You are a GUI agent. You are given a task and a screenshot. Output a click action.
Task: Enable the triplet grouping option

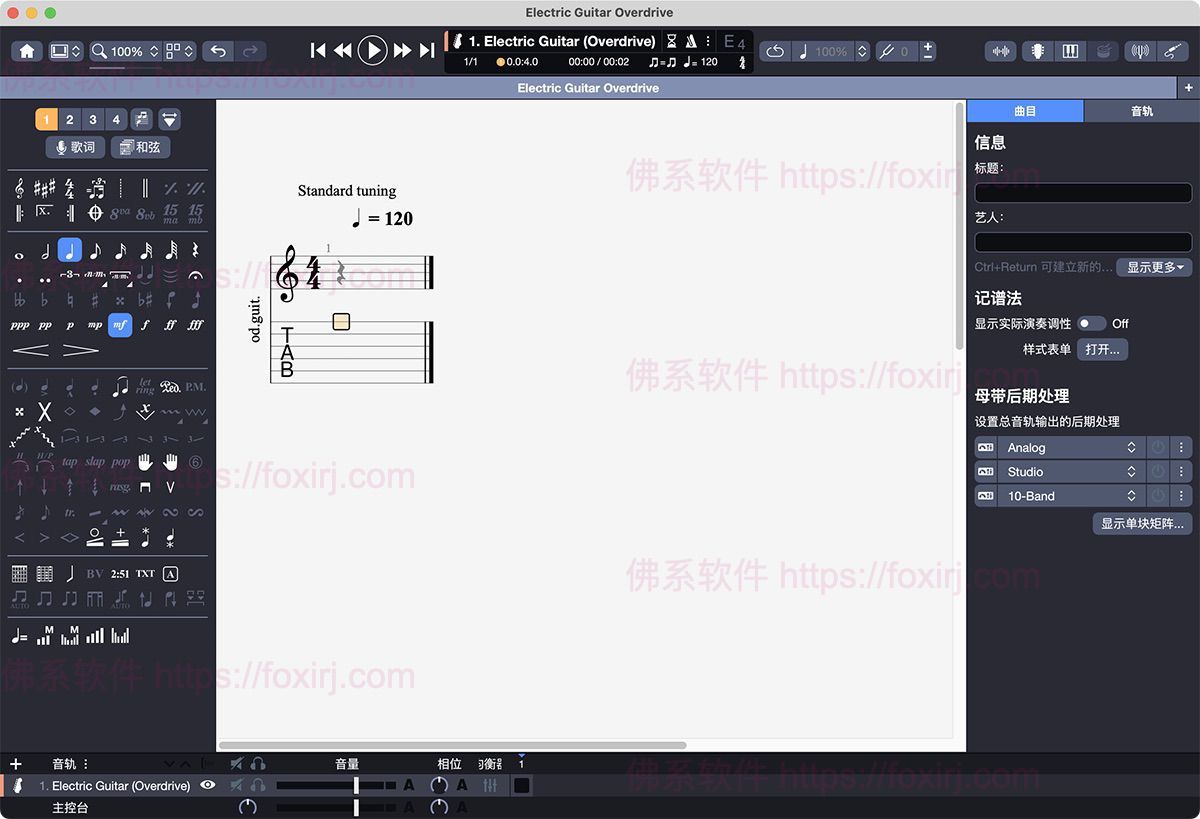click(68, 273)
